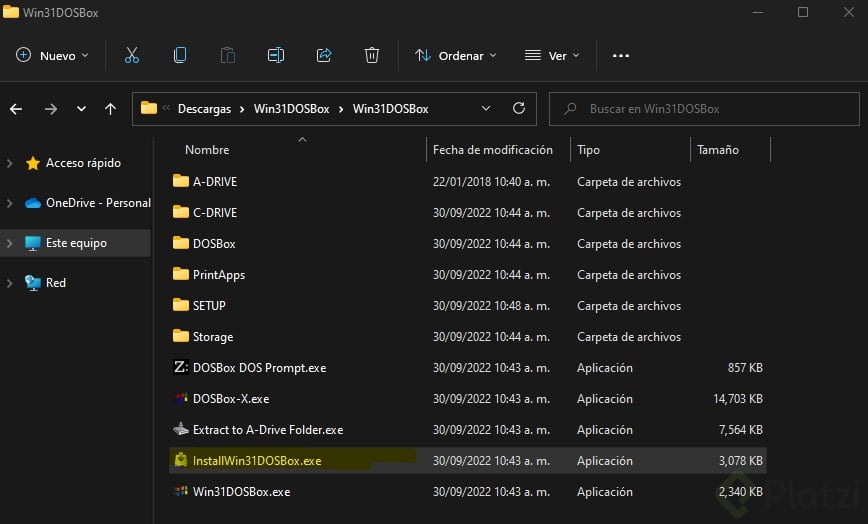This screenshot has width=868, height=524.
Task: Click the PrintApps folder icon
Action: click(x=180, y=274)
